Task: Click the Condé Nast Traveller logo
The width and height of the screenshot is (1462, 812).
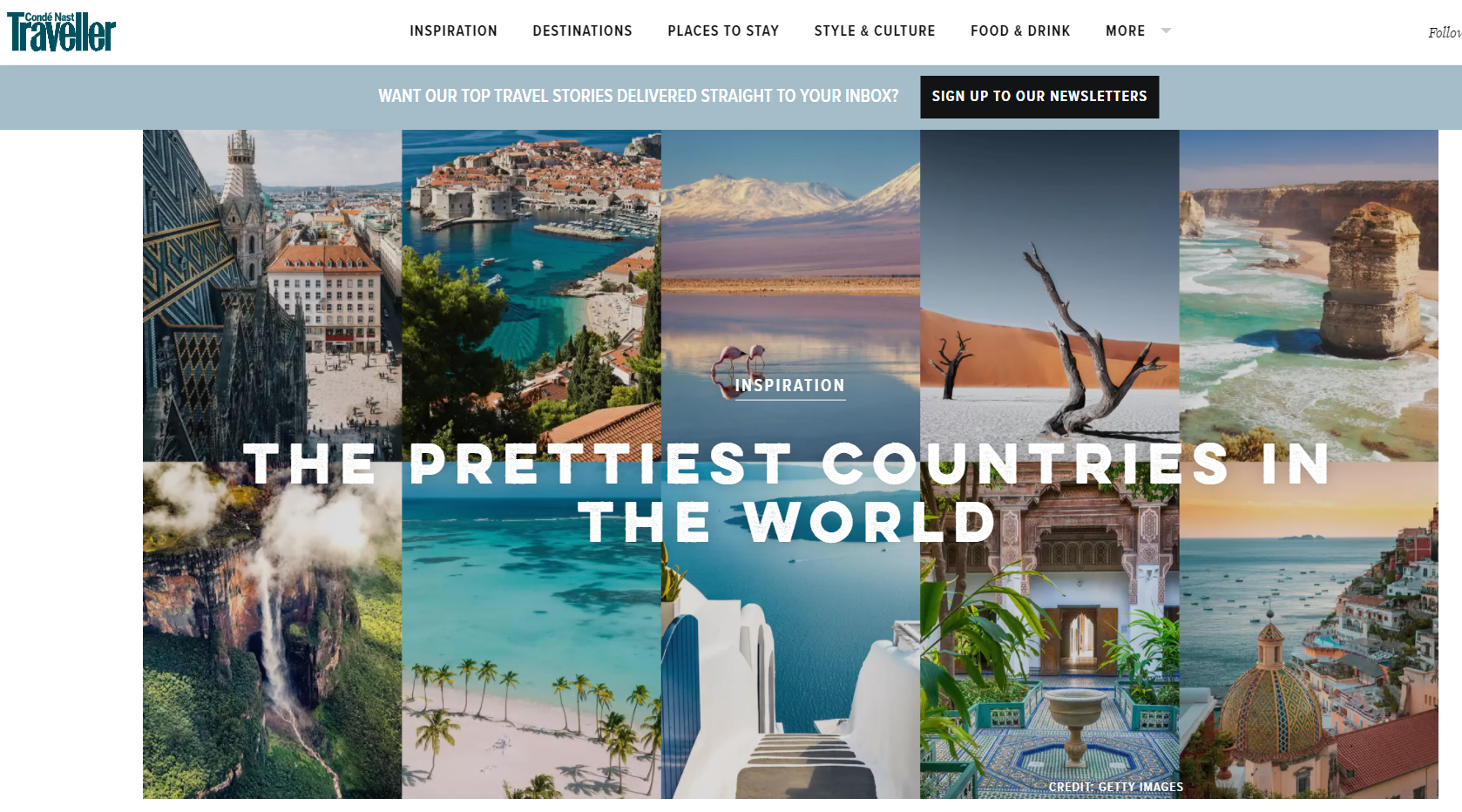Action: 61,31
